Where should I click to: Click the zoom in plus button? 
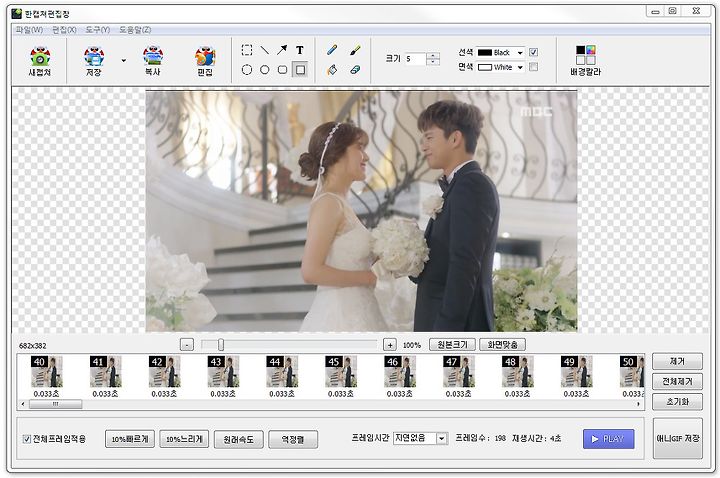[x=389, y=345]
